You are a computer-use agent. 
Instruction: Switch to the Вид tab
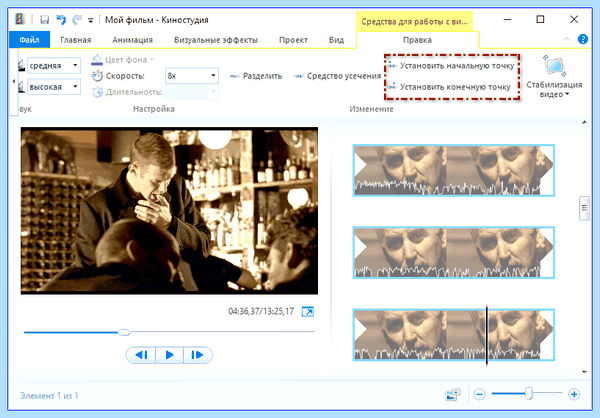336,40
